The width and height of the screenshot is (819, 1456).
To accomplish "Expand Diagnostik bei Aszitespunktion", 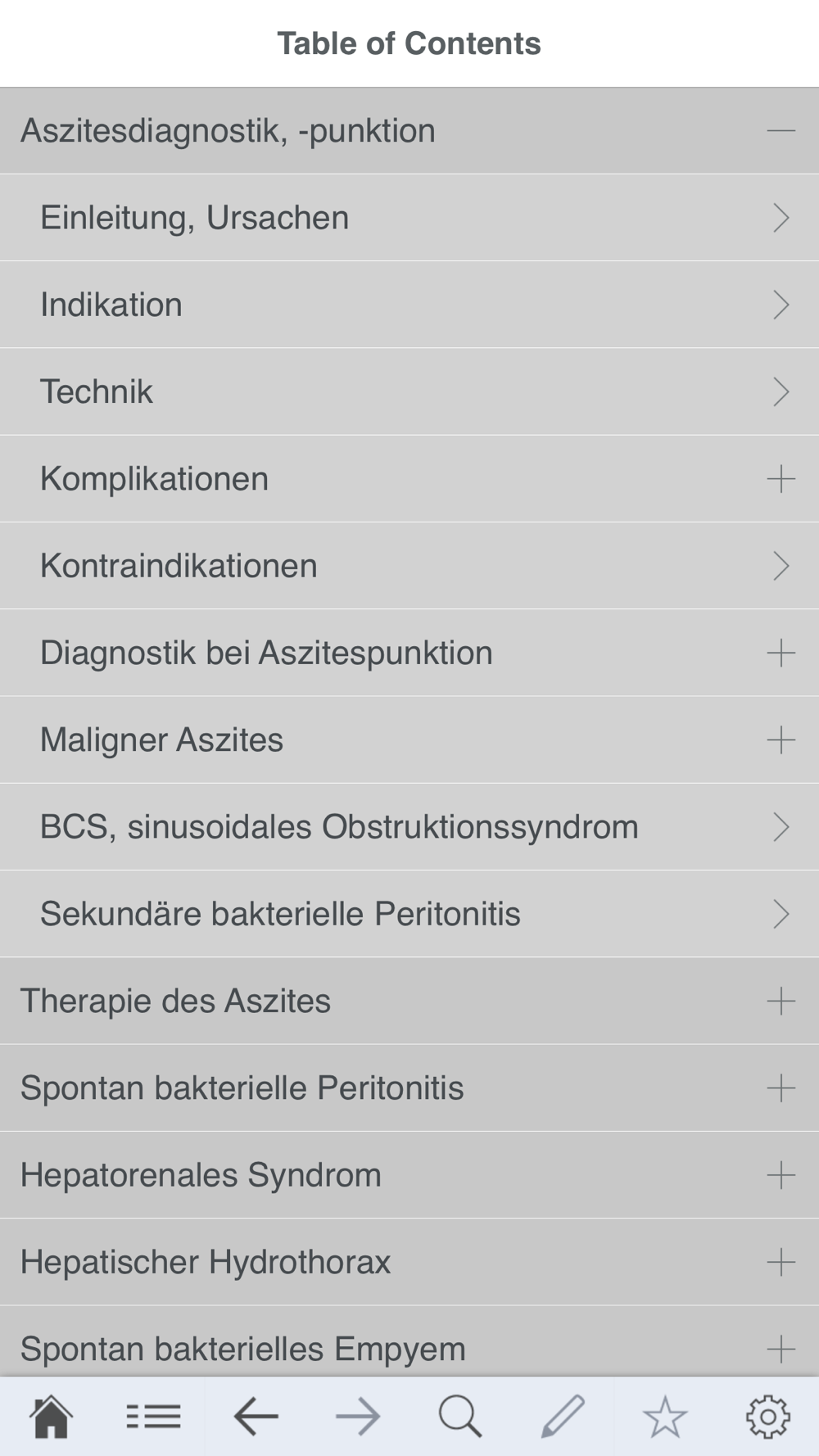I will (781, 653).
